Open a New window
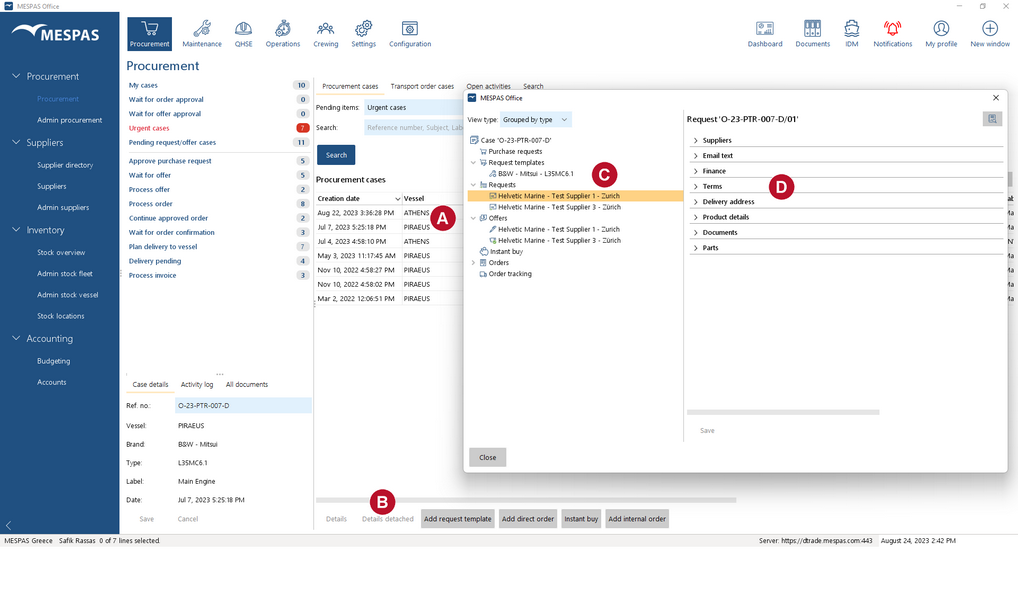The image size is (1018, 601). coord(989,34)
